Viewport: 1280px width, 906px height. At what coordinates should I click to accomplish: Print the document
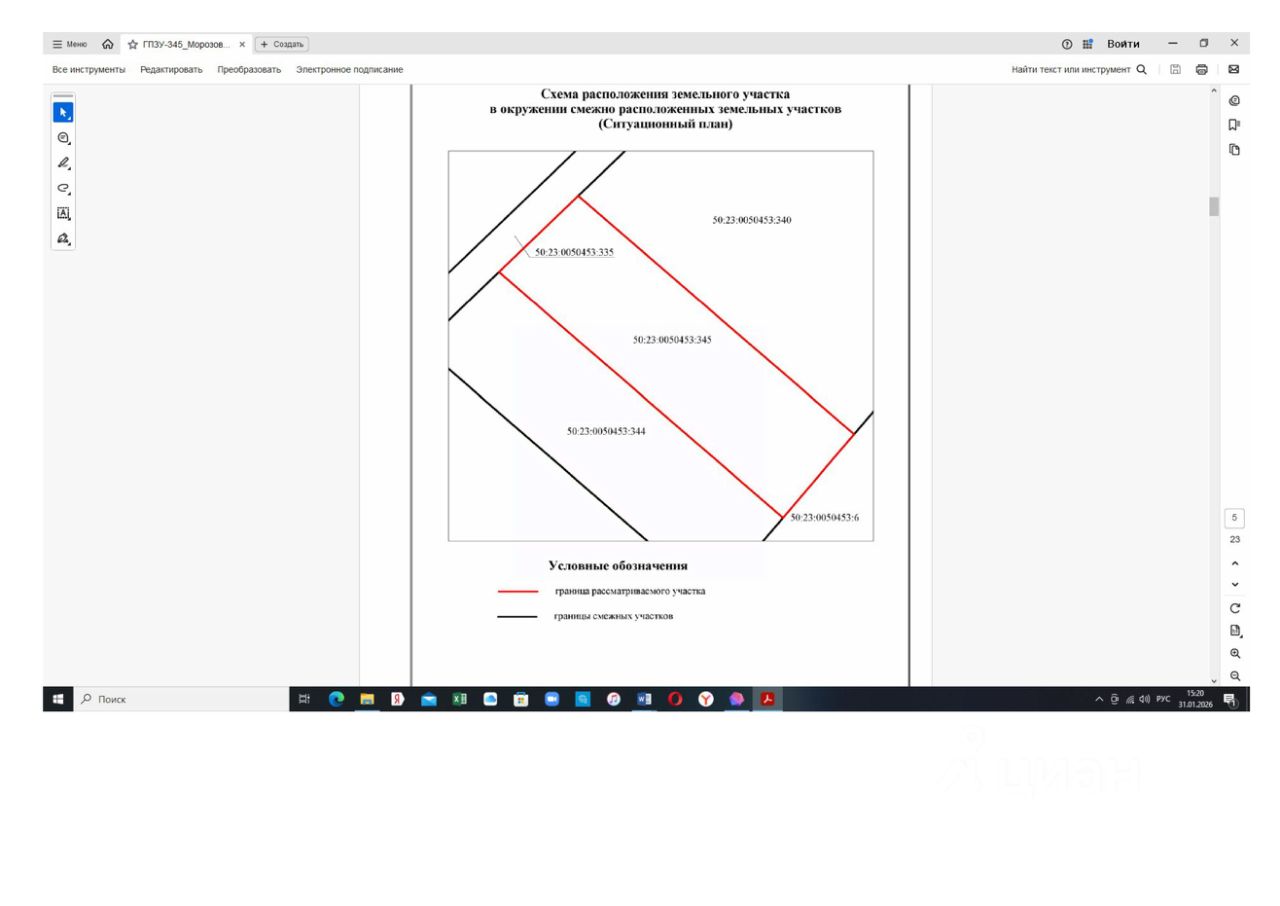[1202, 69]
